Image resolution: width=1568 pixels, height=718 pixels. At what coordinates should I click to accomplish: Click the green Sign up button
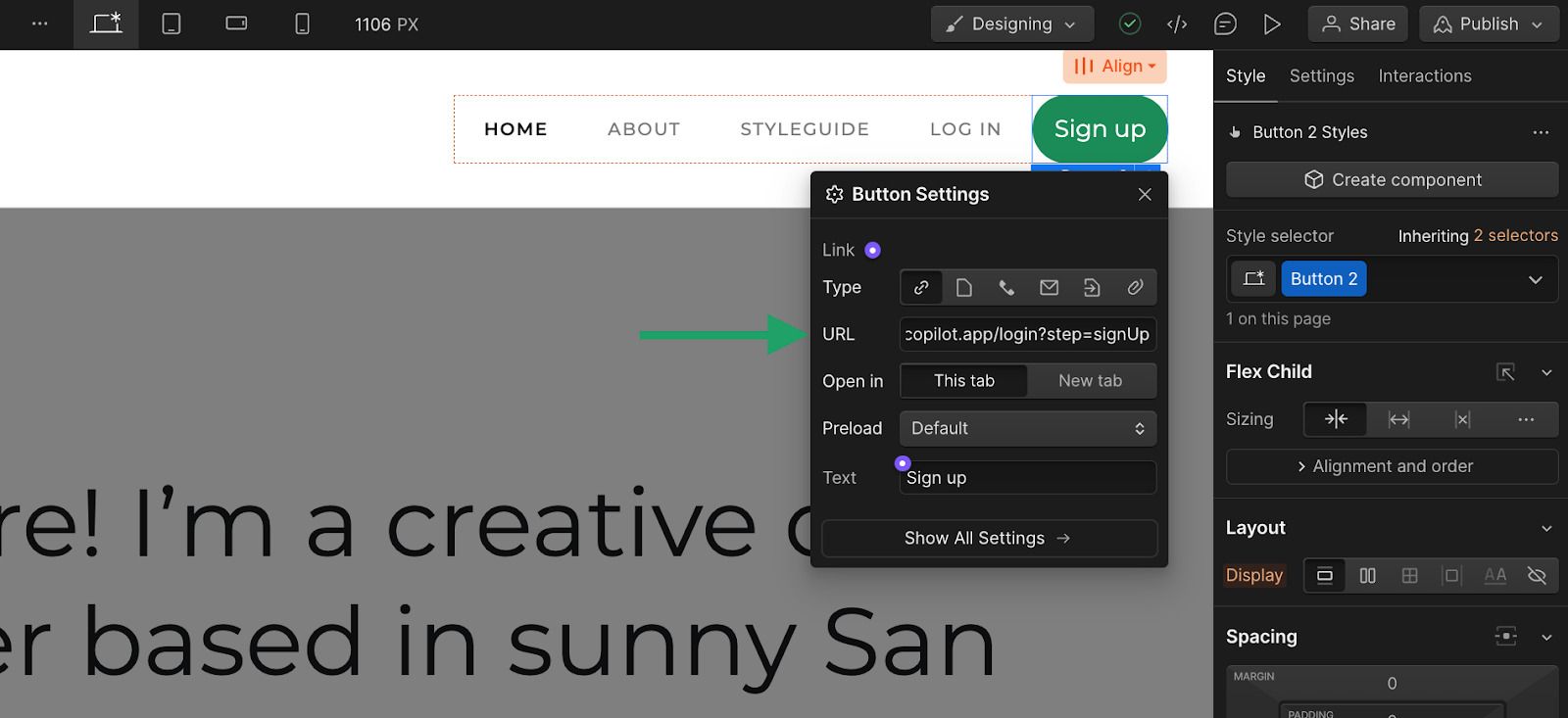point(1099,129)
